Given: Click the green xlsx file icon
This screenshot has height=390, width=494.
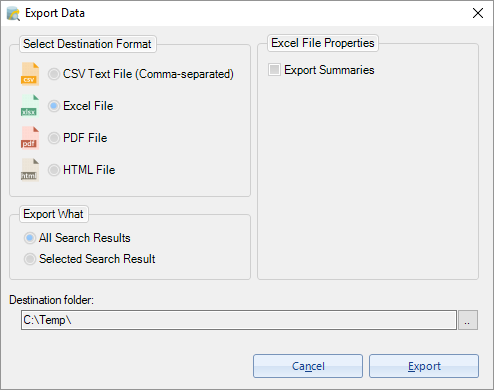Looking at the screenshot, I should [x=30, y=106].
